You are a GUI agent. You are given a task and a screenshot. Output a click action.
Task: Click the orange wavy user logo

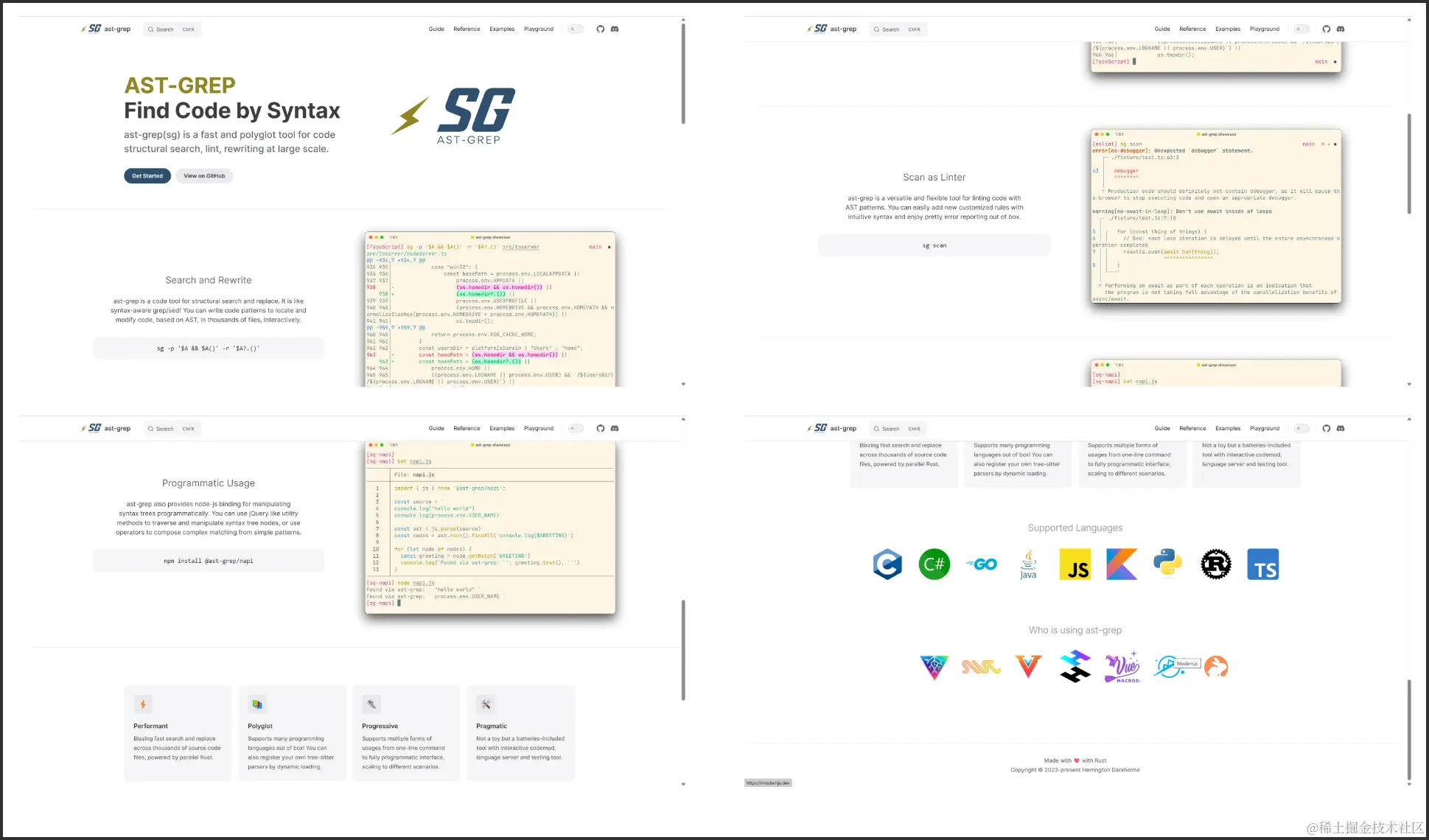981,667
